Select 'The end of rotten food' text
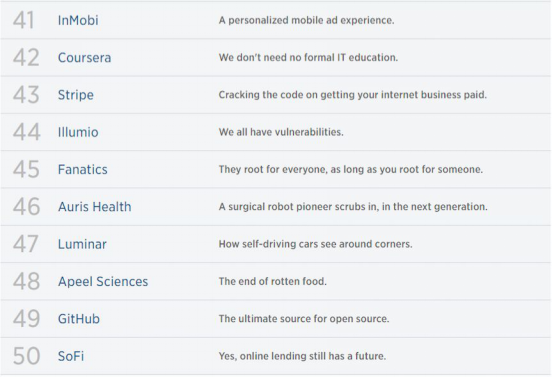 tap(273, 282)
